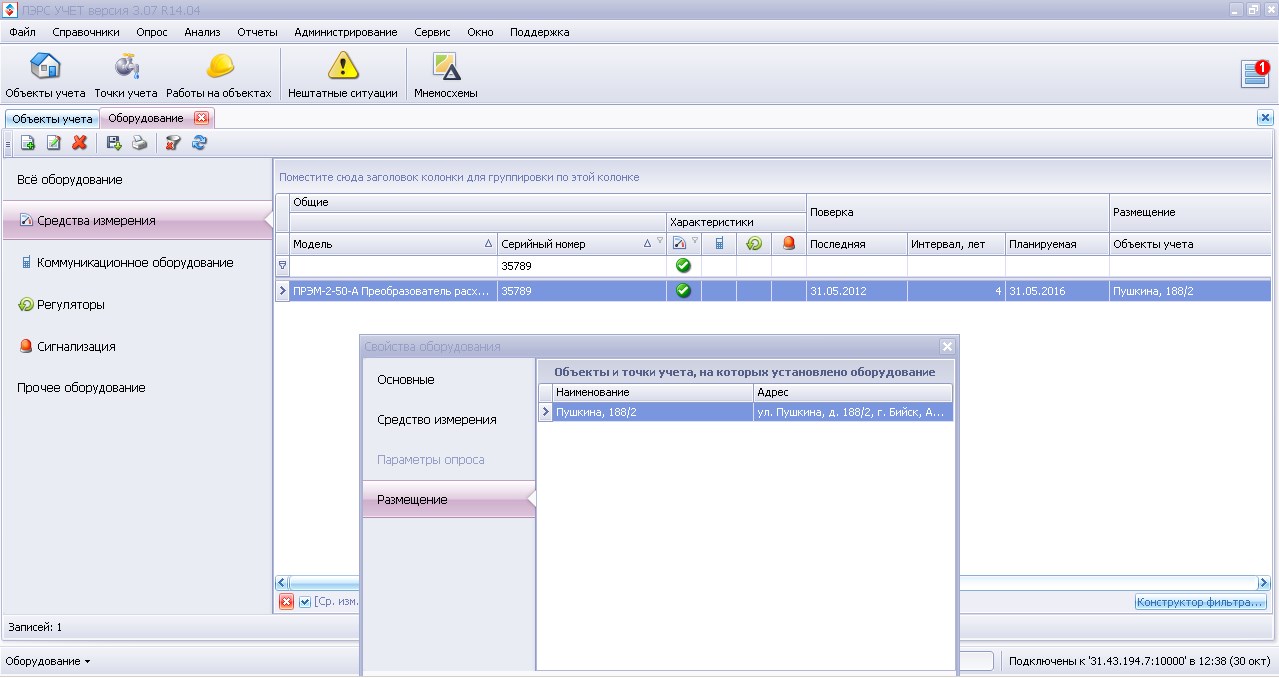Close all document tabs button at right
The height and width of the screenshot is (678, 1279).
click(x=1265, y=118)
